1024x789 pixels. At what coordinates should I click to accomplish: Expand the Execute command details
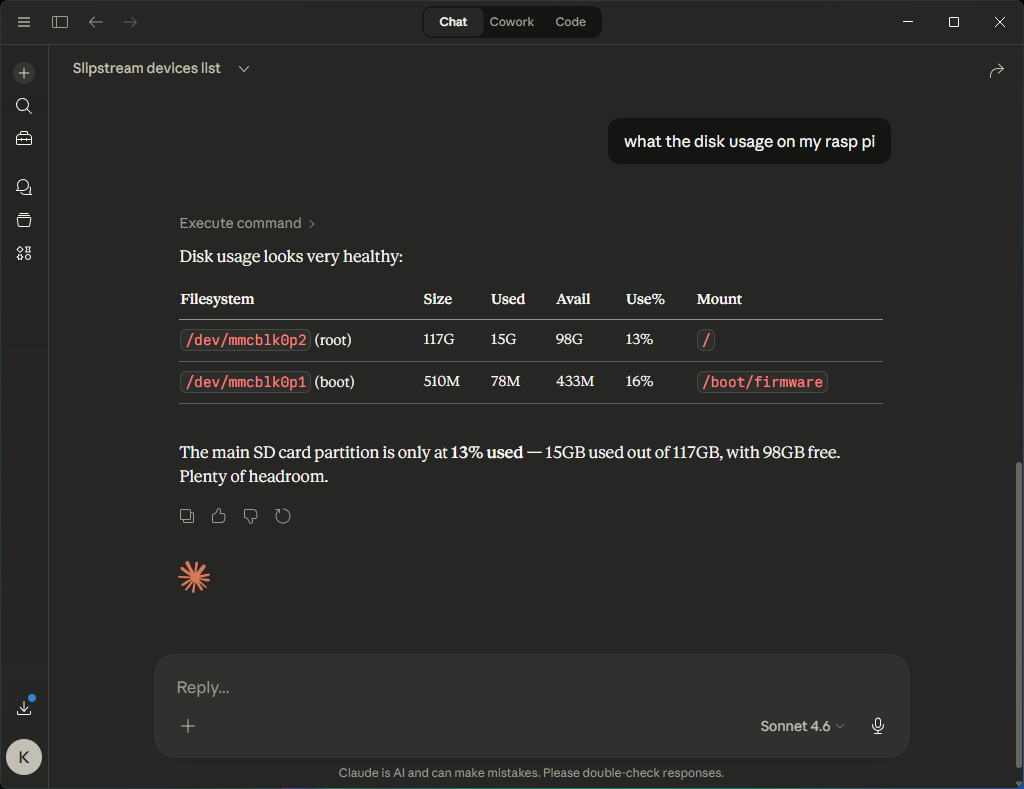pyautogui.click(x=247, y=223)
